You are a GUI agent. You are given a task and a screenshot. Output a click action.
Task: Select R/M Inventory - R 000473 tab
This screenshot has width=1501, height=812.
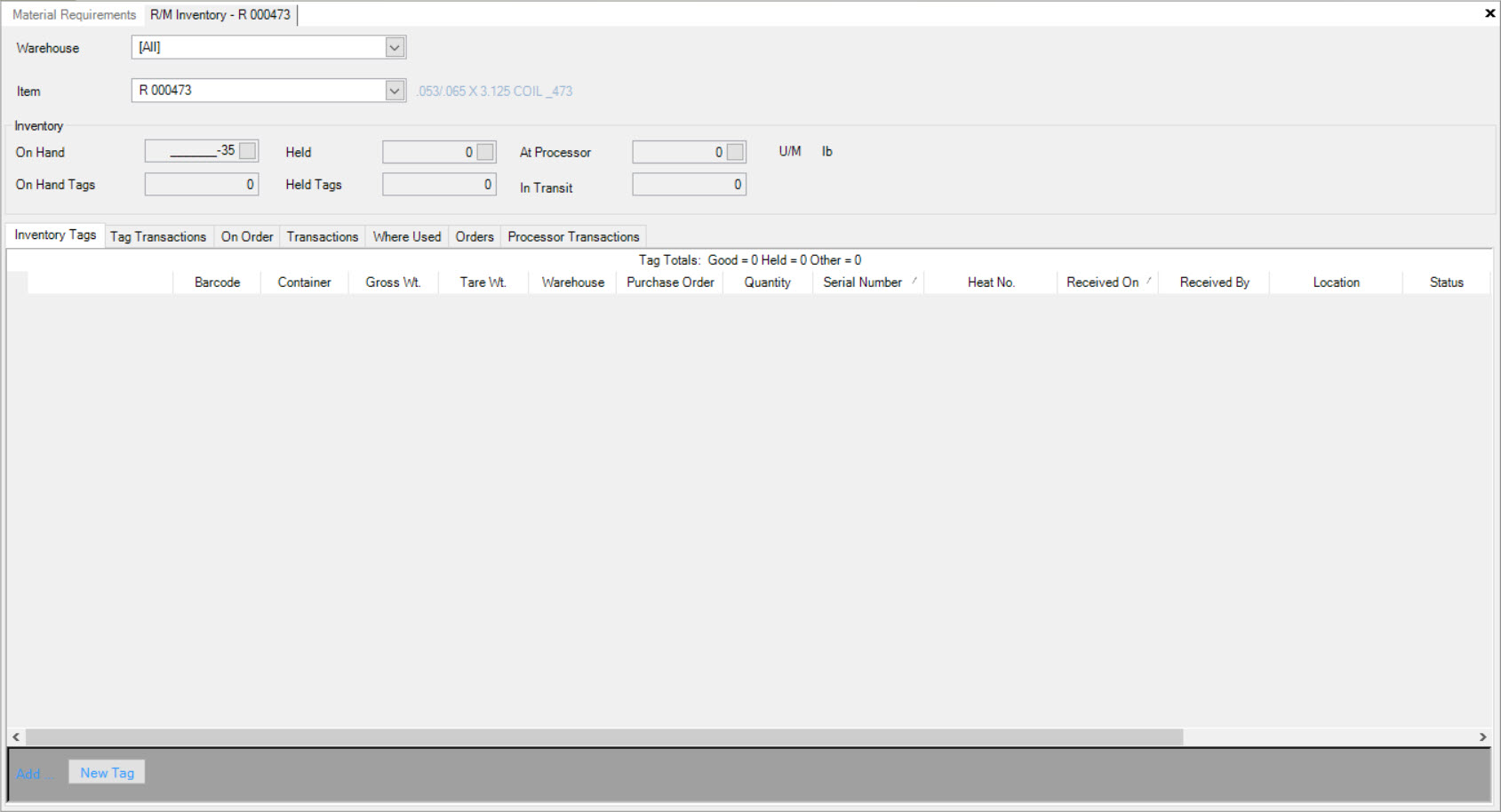[x=220, y=14]
